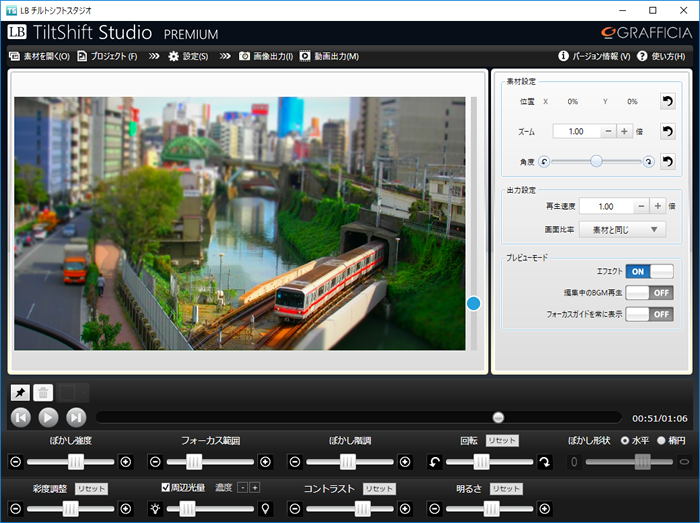Increase ぼかし階調 blur gradation
The height and width of the screenshot is (523, 700).
(x=405, y=462)
